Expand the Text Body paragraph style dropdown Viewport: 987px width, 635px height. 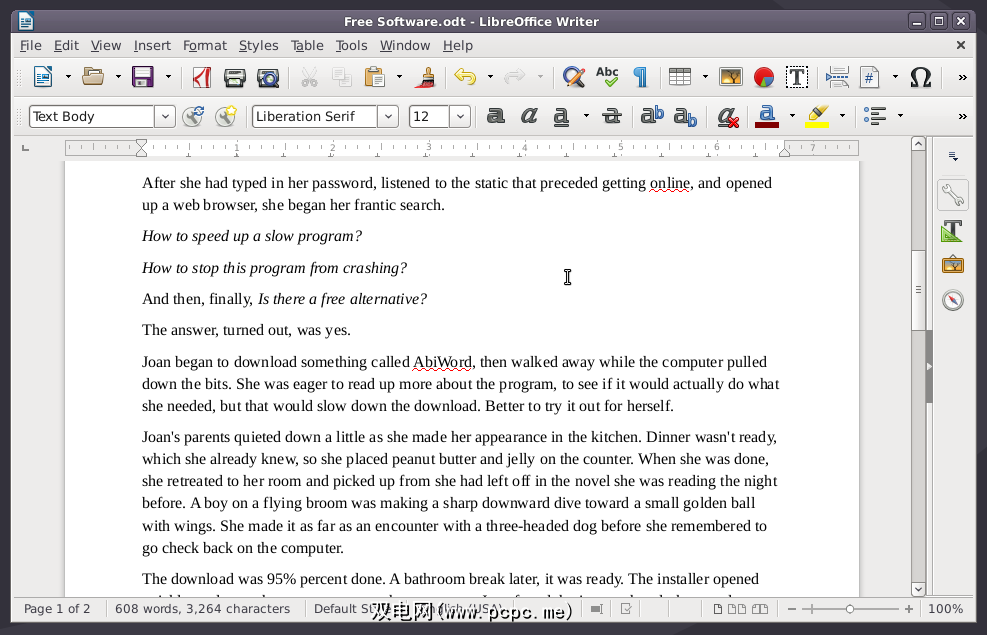point(165,116)
